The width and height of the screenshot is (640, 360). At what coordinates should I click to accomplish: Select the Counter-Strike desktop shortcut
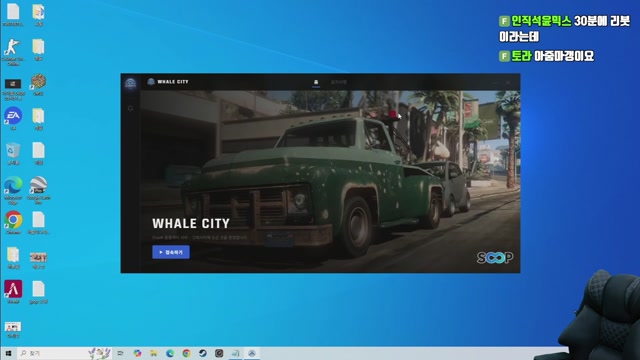point(13,52)
